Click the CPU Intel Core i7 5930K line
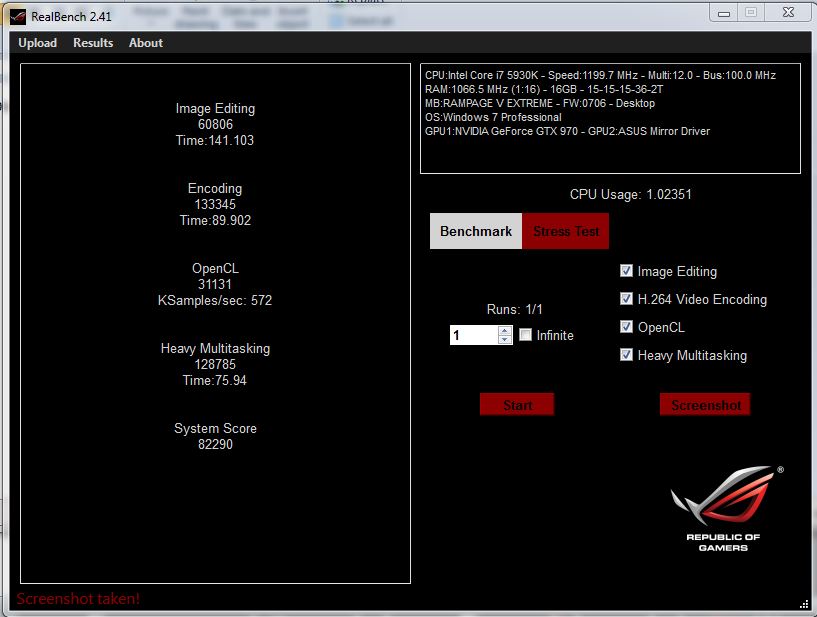 click(600, 75)
